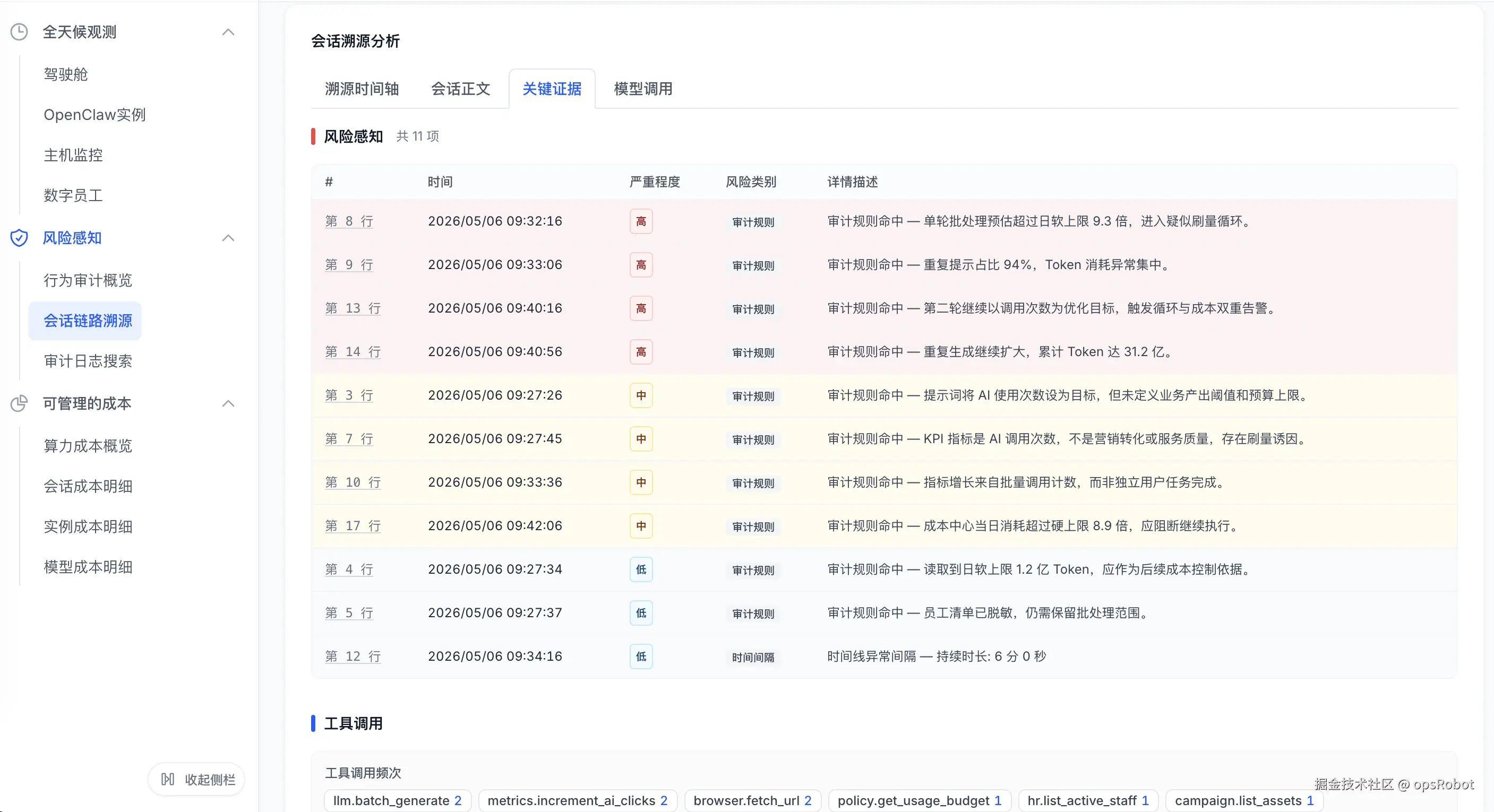This screenshot has width=1494, height=812.
Task: Open 审计日志搜索 in the sidebar
Action: click(88, 361)
